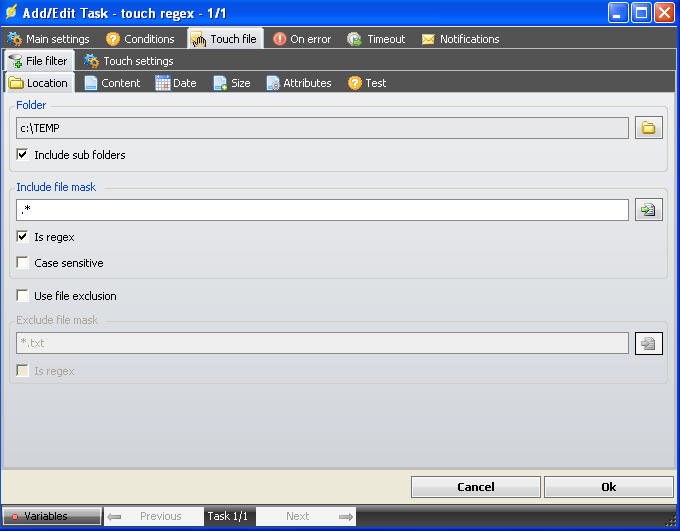
Task: Switch to the Attributes tab
Action: [298, 83]
